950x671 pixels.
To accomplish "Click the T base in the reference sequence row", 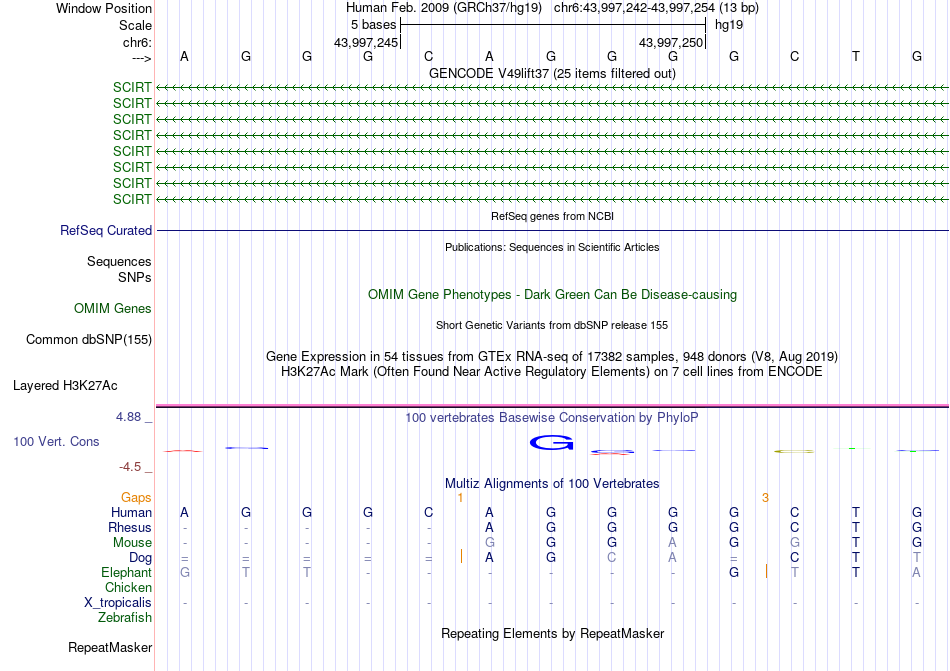I will 855,57.
